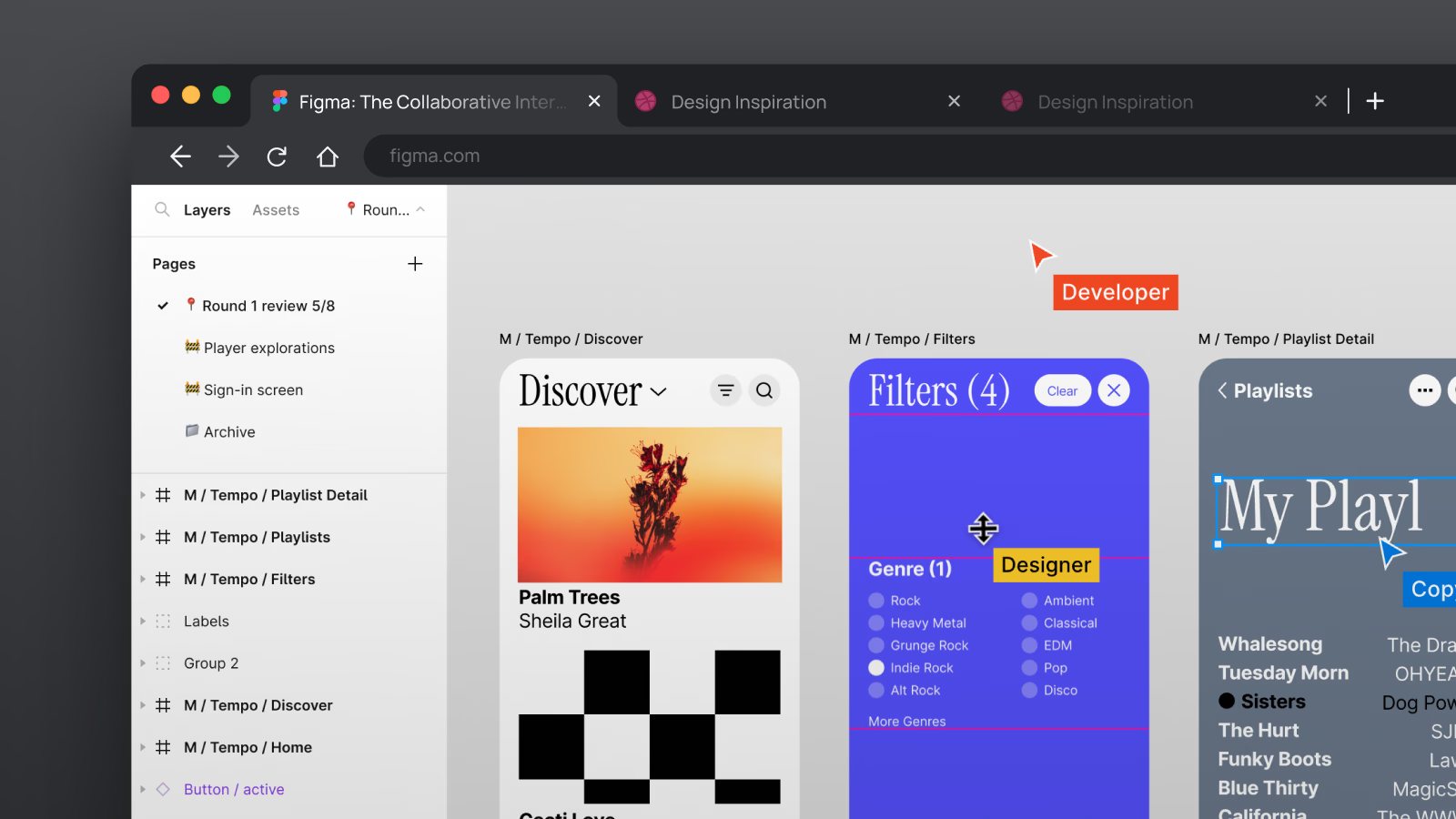Click the search icon in Discover frame
The width and height of the screenshot is (1456, 819).
click(764, 390)
